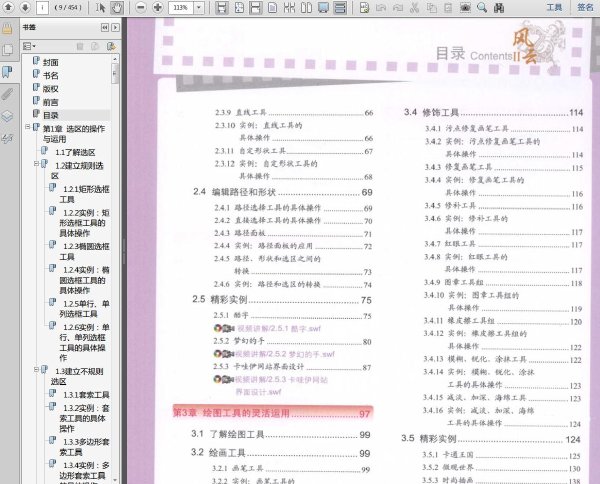600x484 pixels.
Task: Open the Layers panel icon
Action: (7, 116)
